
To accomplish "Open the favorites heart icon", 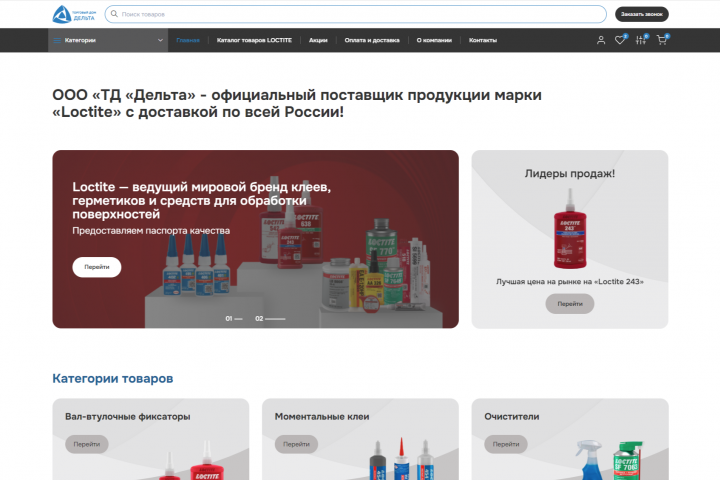I will 620,40.
